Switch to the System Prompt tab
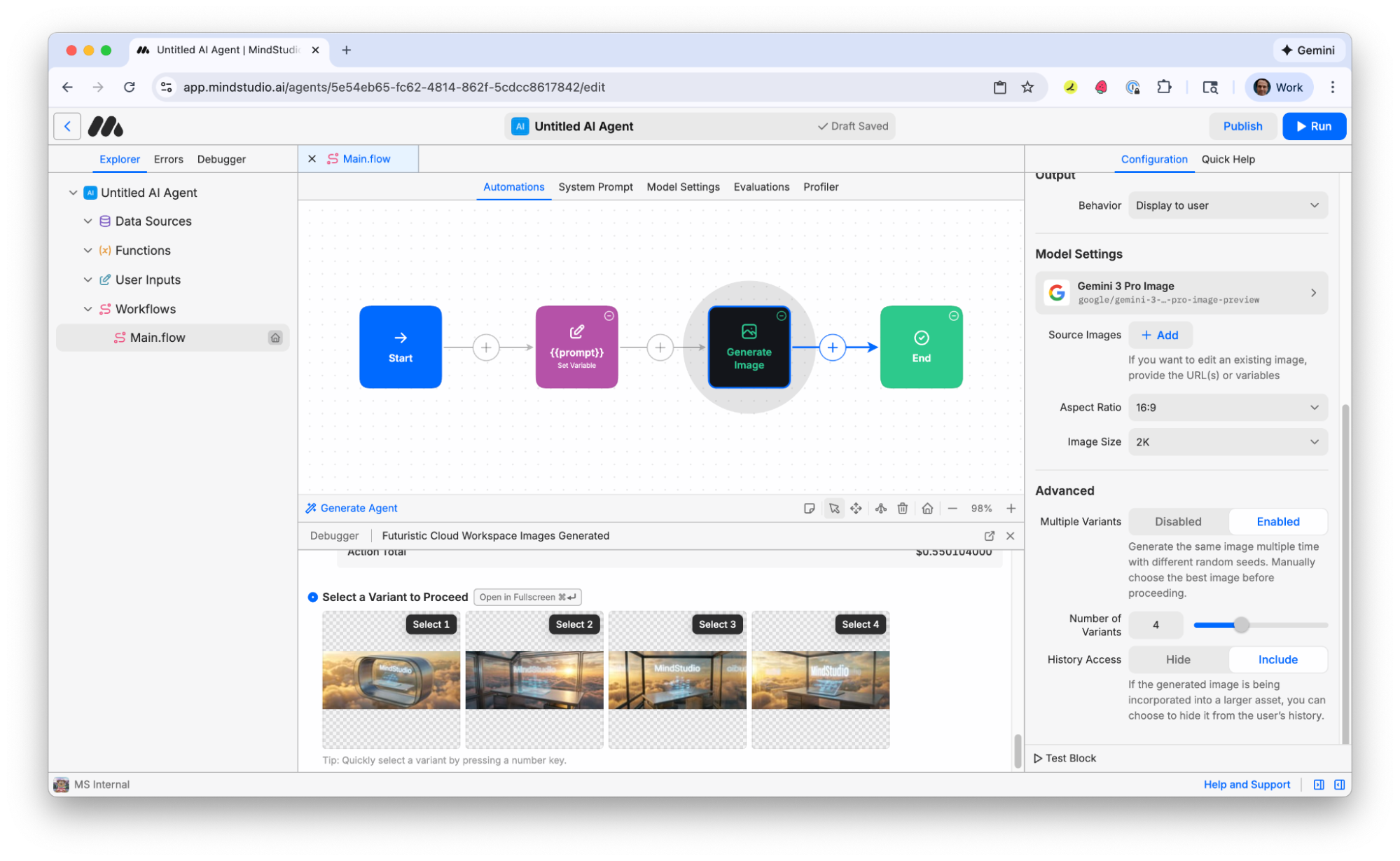This screenshot has width=1400, height=861. (x=595, y=187)
